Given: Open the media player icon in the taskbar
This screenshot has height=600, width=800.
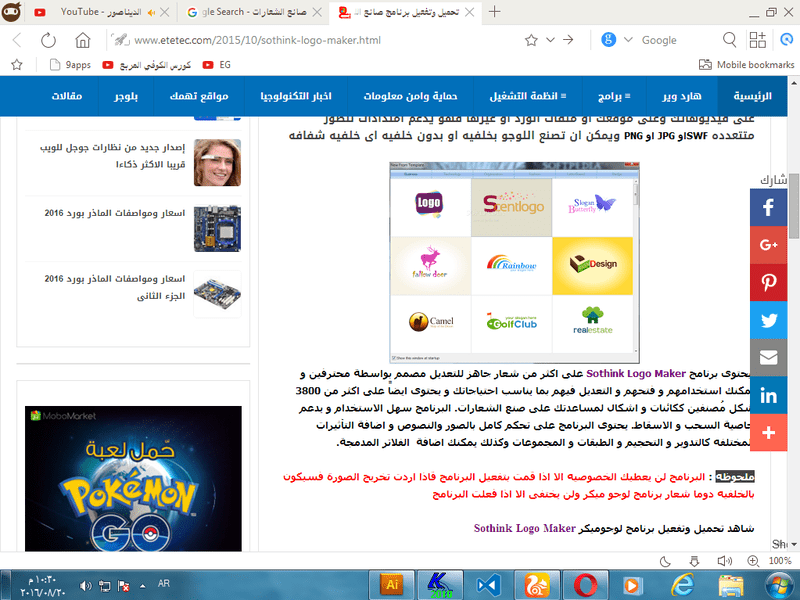Looking at the screenshot, I should coord(632,585).
